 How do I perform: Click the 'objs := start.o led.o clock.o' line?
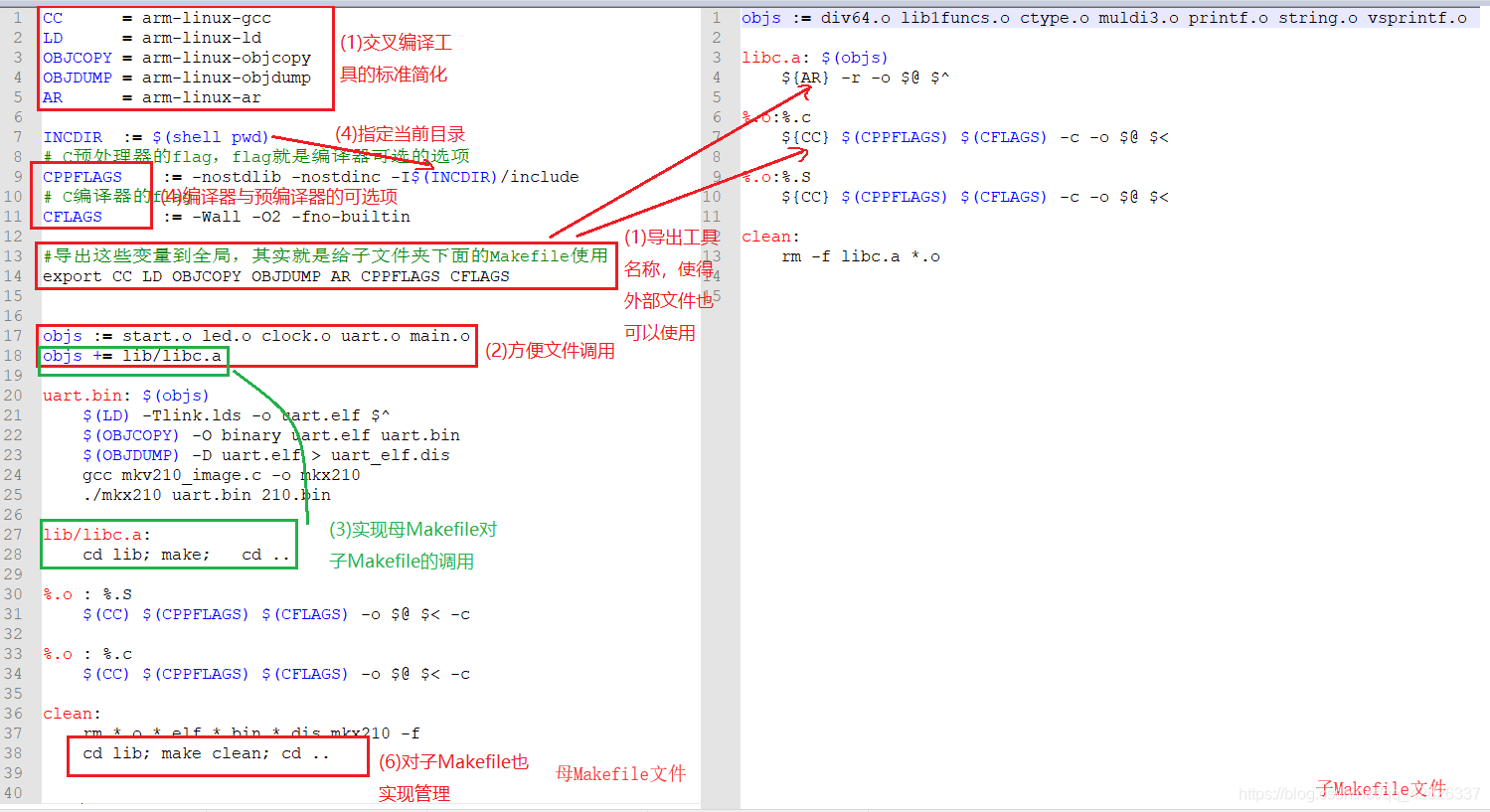click(256, 336)
